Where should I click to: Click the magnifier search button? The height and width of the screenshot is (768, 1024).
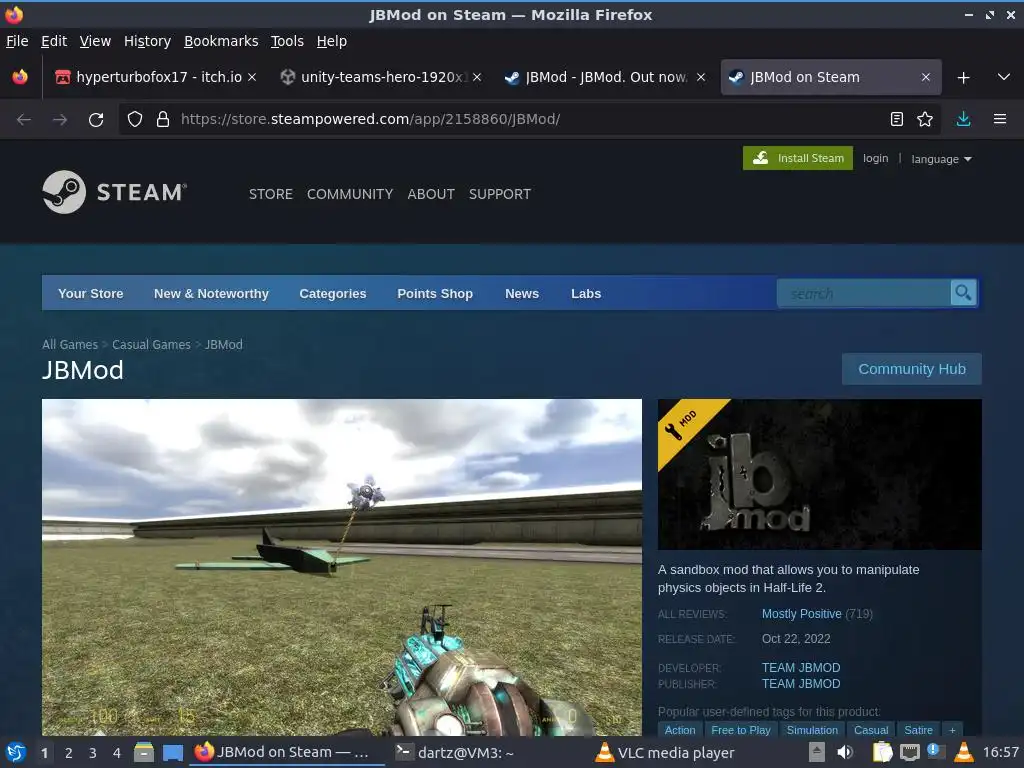(x=963, y=293)
